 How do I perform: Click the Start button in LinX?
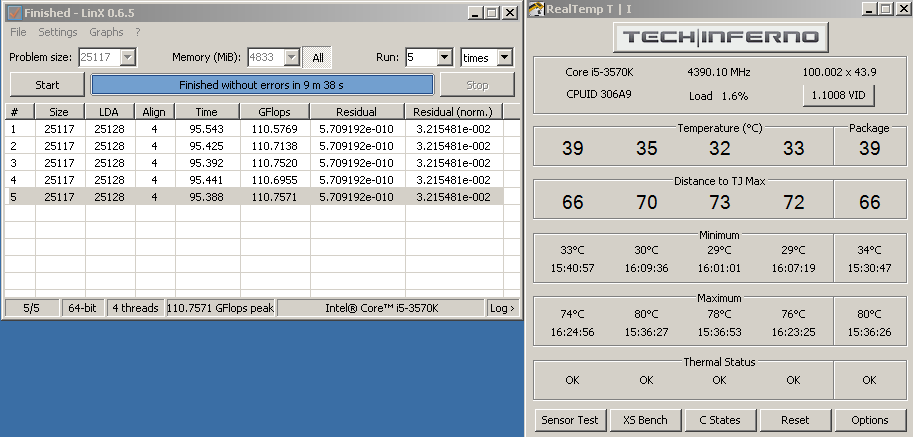coord(47,85)
